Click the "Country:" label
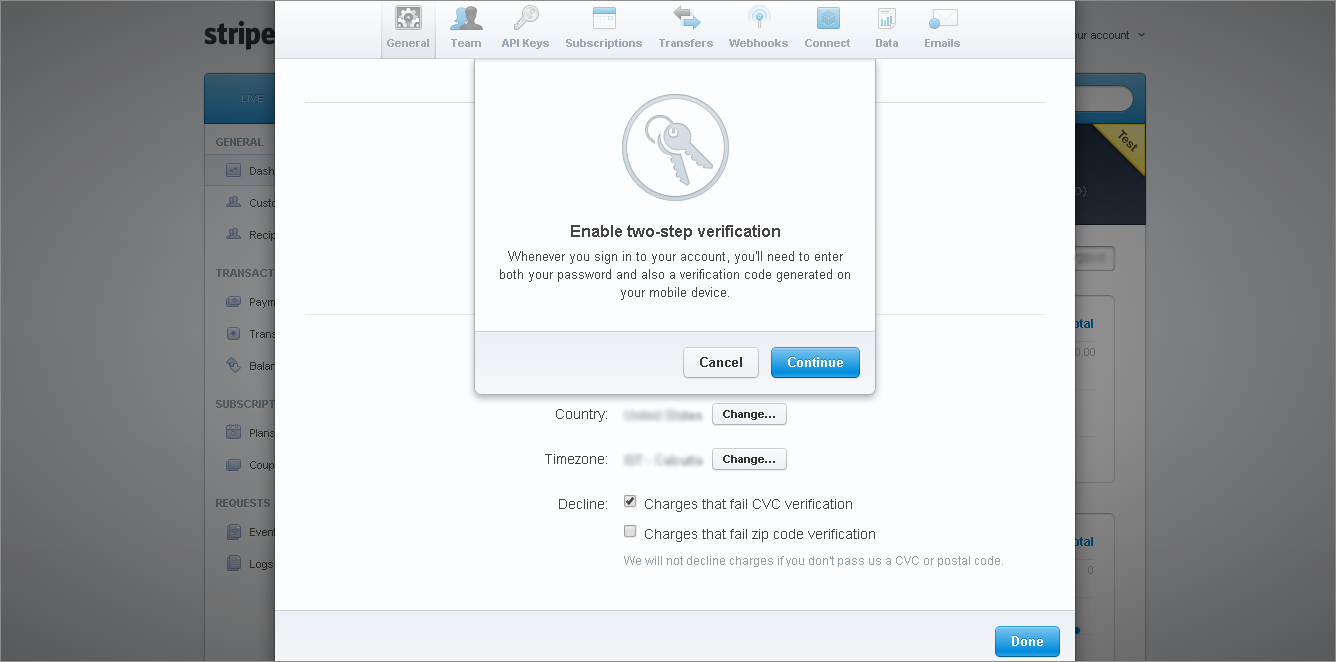 [581, 414]
